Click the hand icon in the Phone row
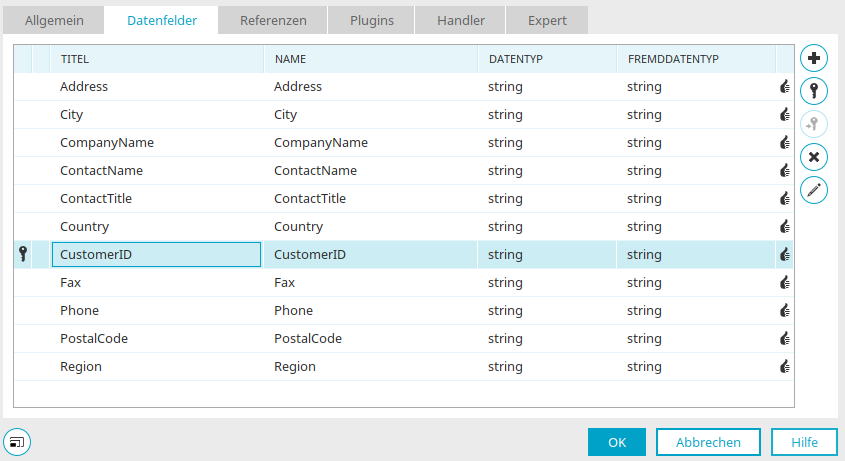Screen dimensions: 845x461 (785, 311)
